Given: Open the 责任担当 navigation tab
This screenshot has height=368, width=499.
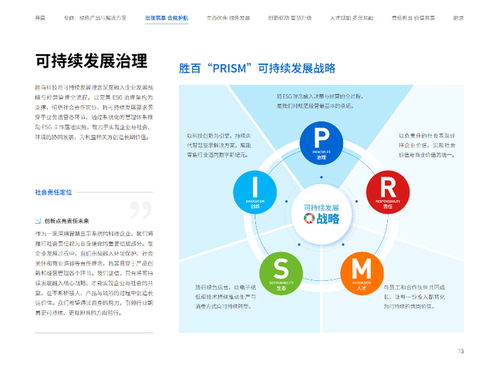Looking at the screenshot, I should [413, 18].
